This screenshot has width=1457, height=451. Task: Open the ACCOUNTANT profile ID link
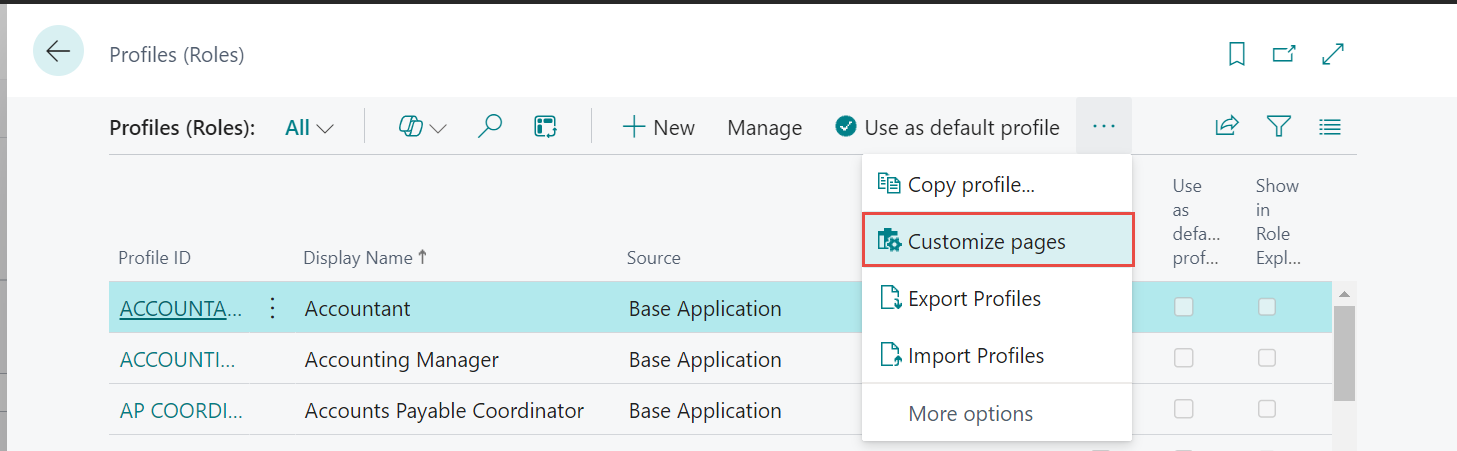[180, 309]
